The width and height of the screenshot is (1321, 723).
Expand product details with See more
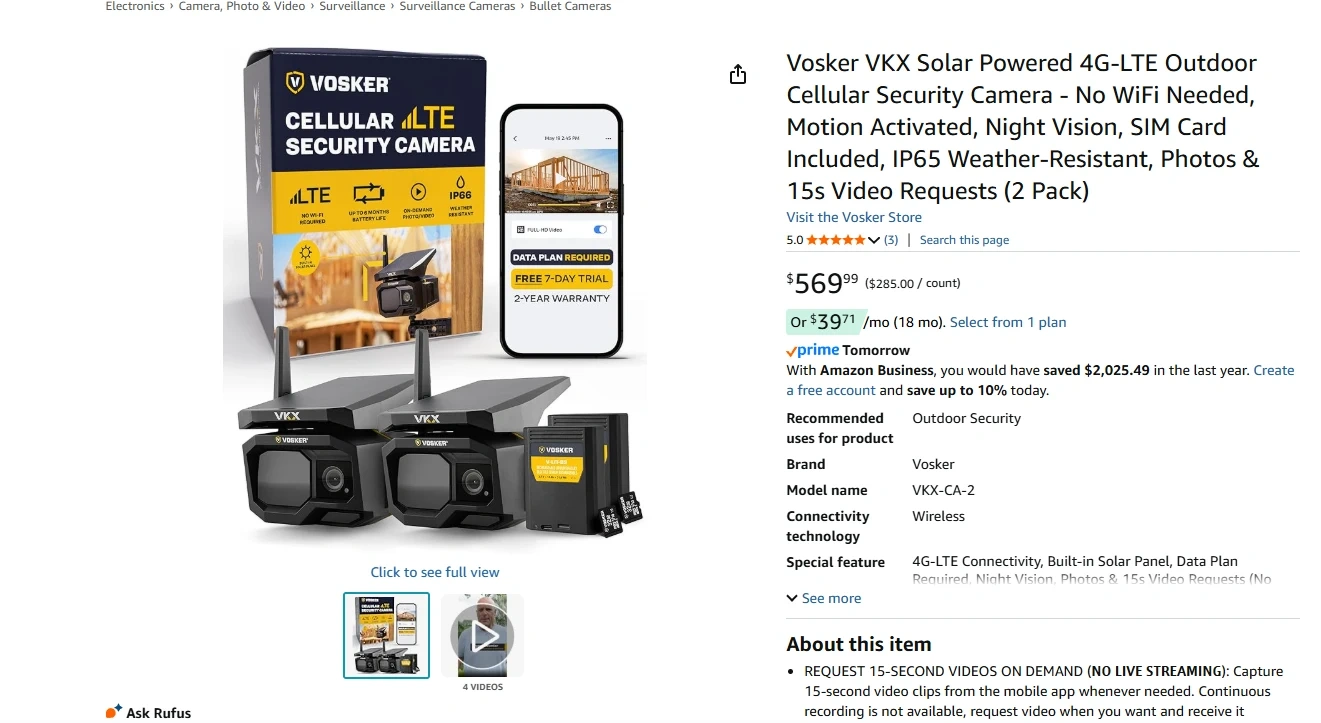point(823,598)
